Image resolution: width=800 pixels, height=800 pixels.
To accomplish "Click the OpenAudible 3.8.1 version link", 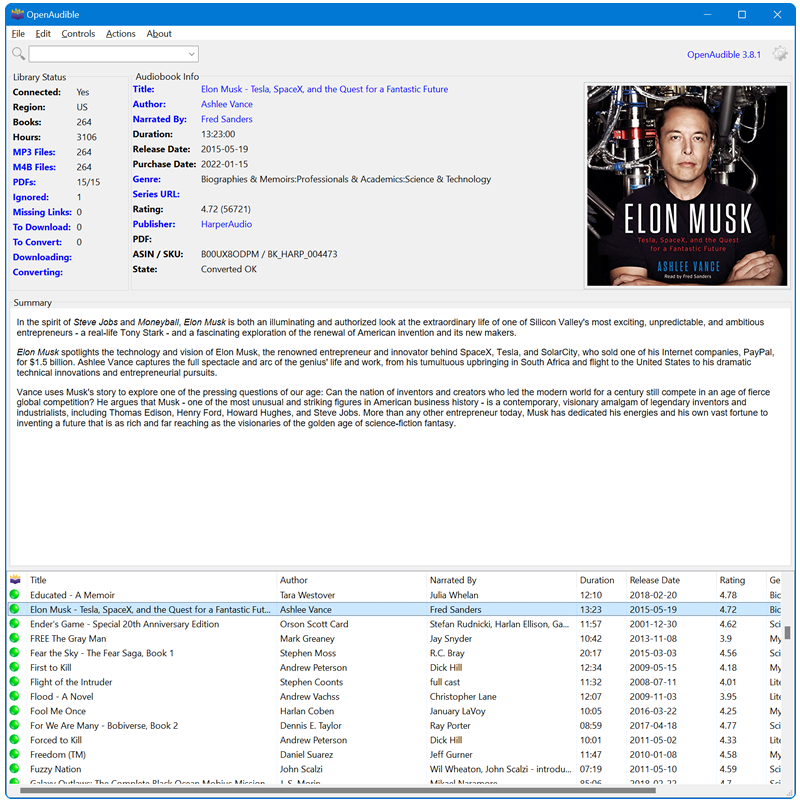I will pyautogui.click(x=723, y=55).
